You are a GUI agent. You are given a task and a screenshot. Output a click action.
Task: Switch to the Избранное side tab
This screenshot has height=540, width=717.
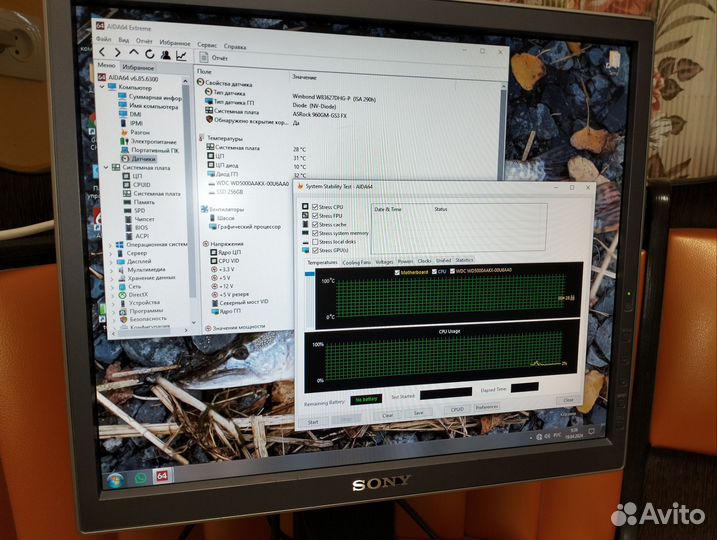[138, 68]
